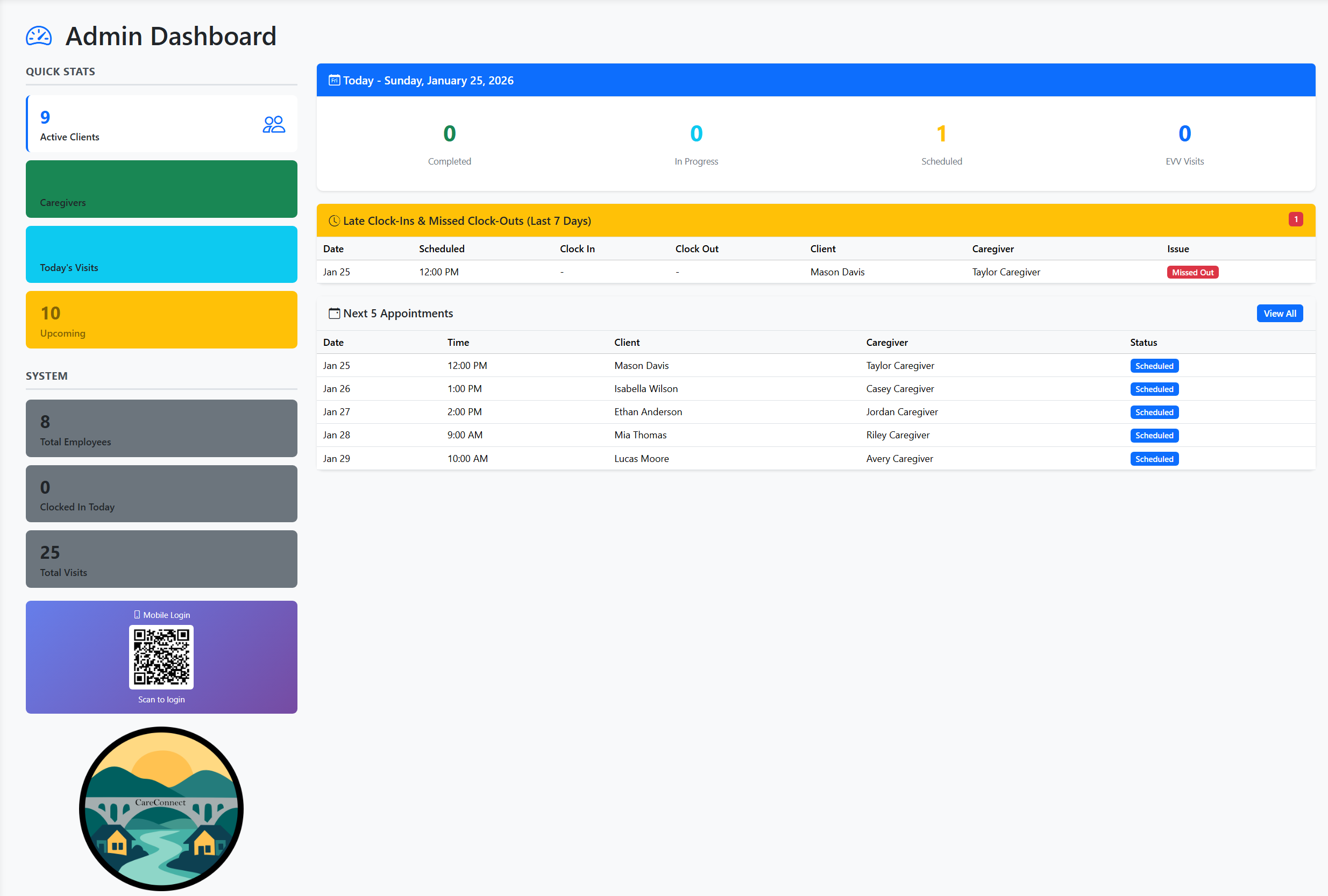Click the people icon on Active Clients card

click(x=273, y=124)
